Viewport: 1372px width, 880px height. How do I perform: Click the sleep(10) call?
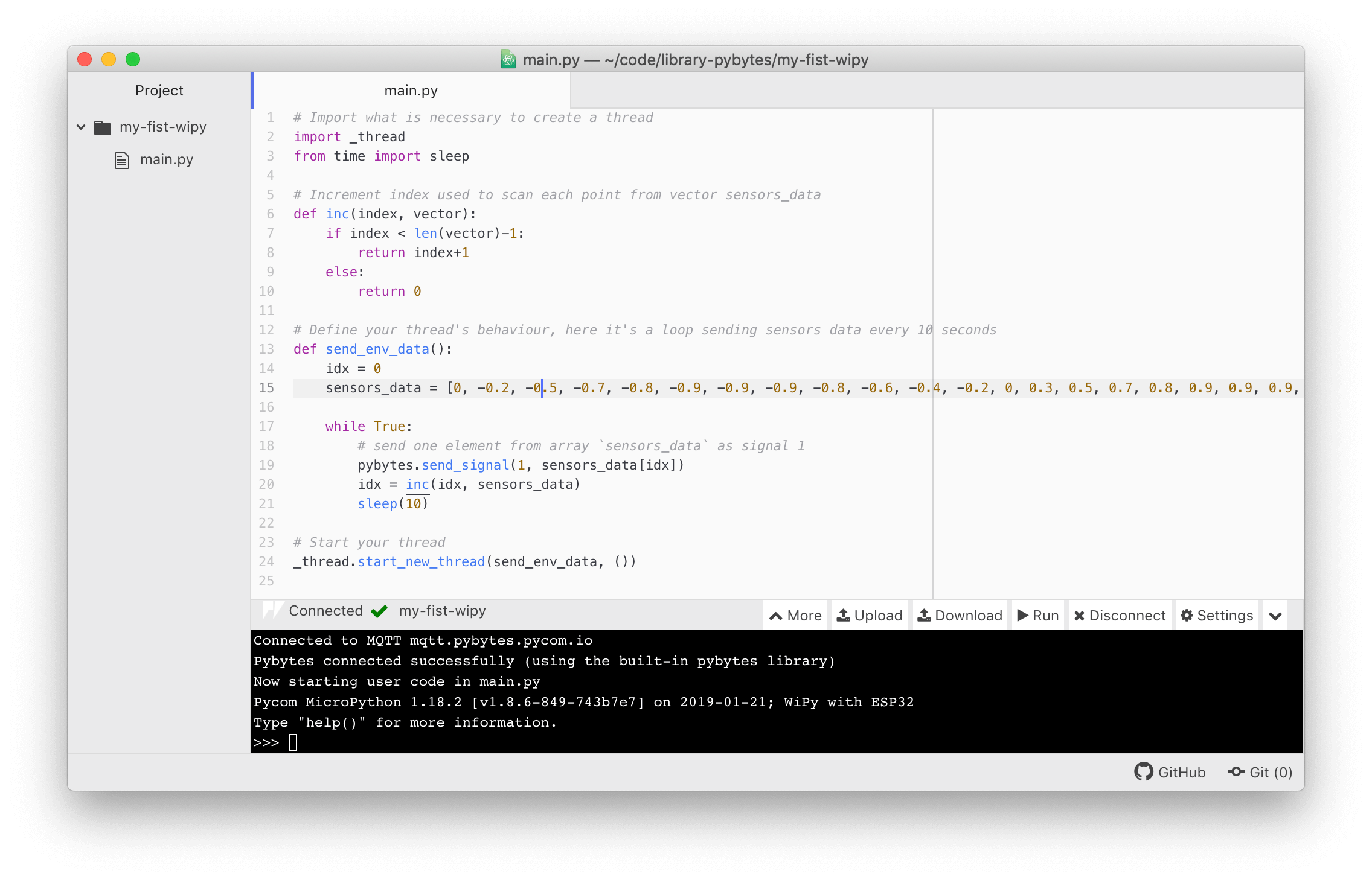click(x=393, y=503)
